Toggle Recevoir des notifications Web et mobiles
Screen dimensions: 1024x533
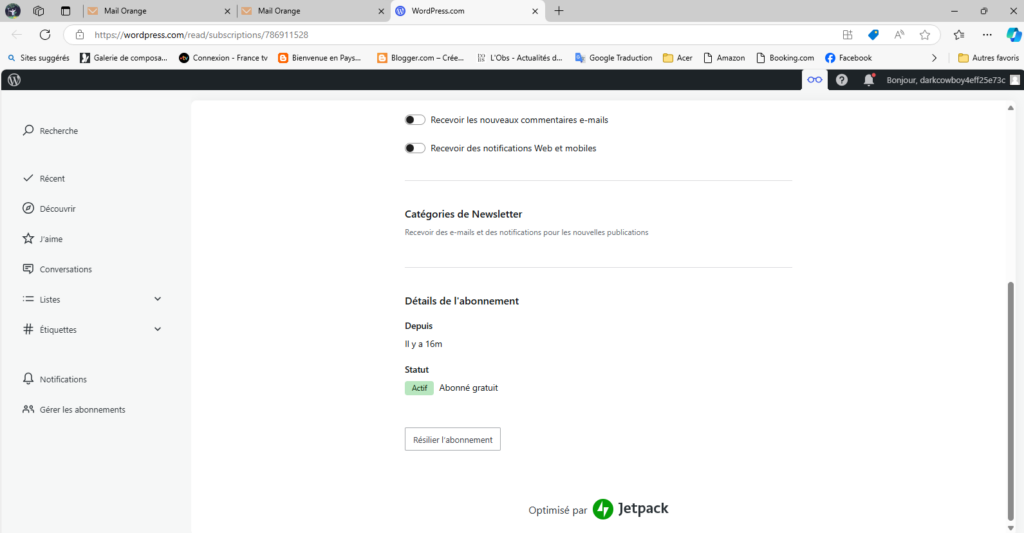[x=415, y=148]
